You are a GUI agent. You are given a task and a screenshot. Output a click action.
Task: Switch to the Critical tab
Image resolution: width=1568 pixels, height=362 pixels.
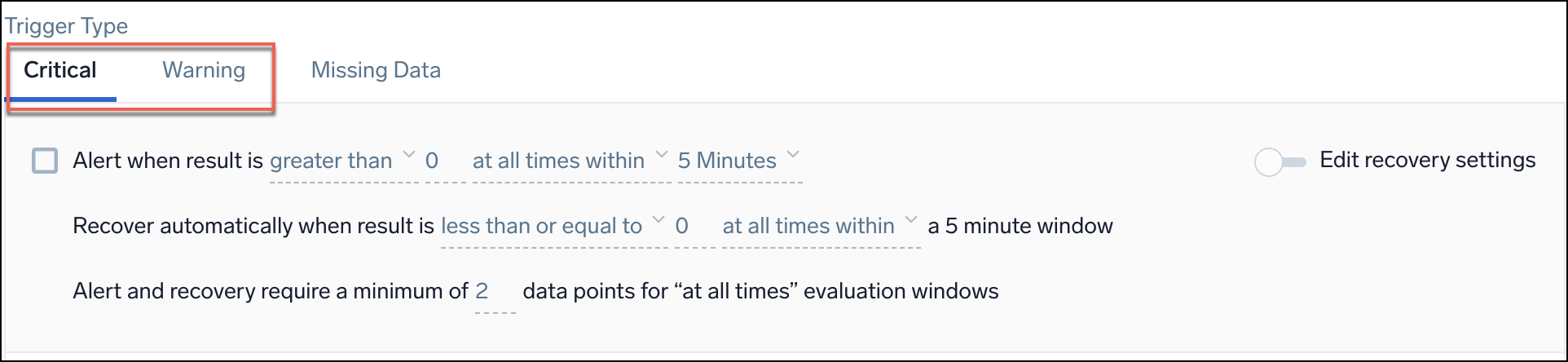click(60, 71)
